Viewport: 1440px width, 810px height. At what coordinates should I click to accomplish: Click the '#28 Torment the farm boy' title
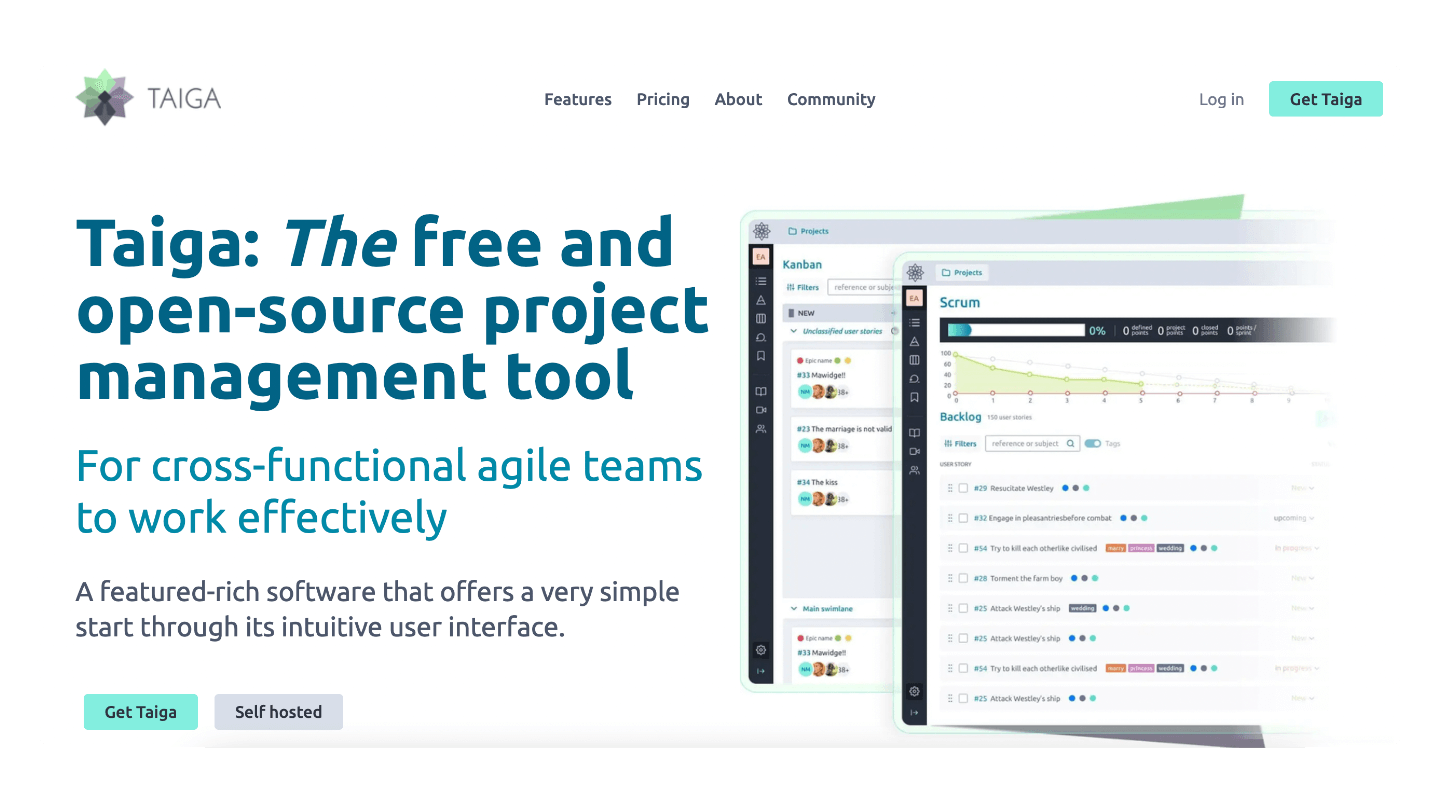[x=1018, y=578]
